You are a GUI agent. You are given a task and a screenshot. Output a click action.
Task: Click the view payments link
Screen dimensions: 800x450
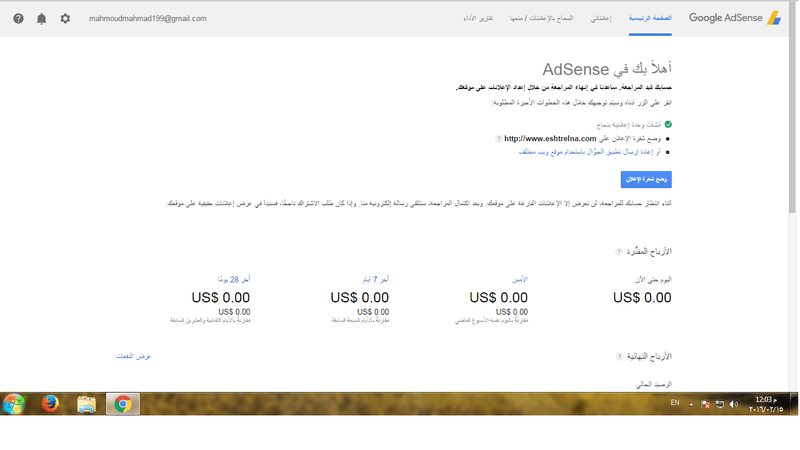134,356
